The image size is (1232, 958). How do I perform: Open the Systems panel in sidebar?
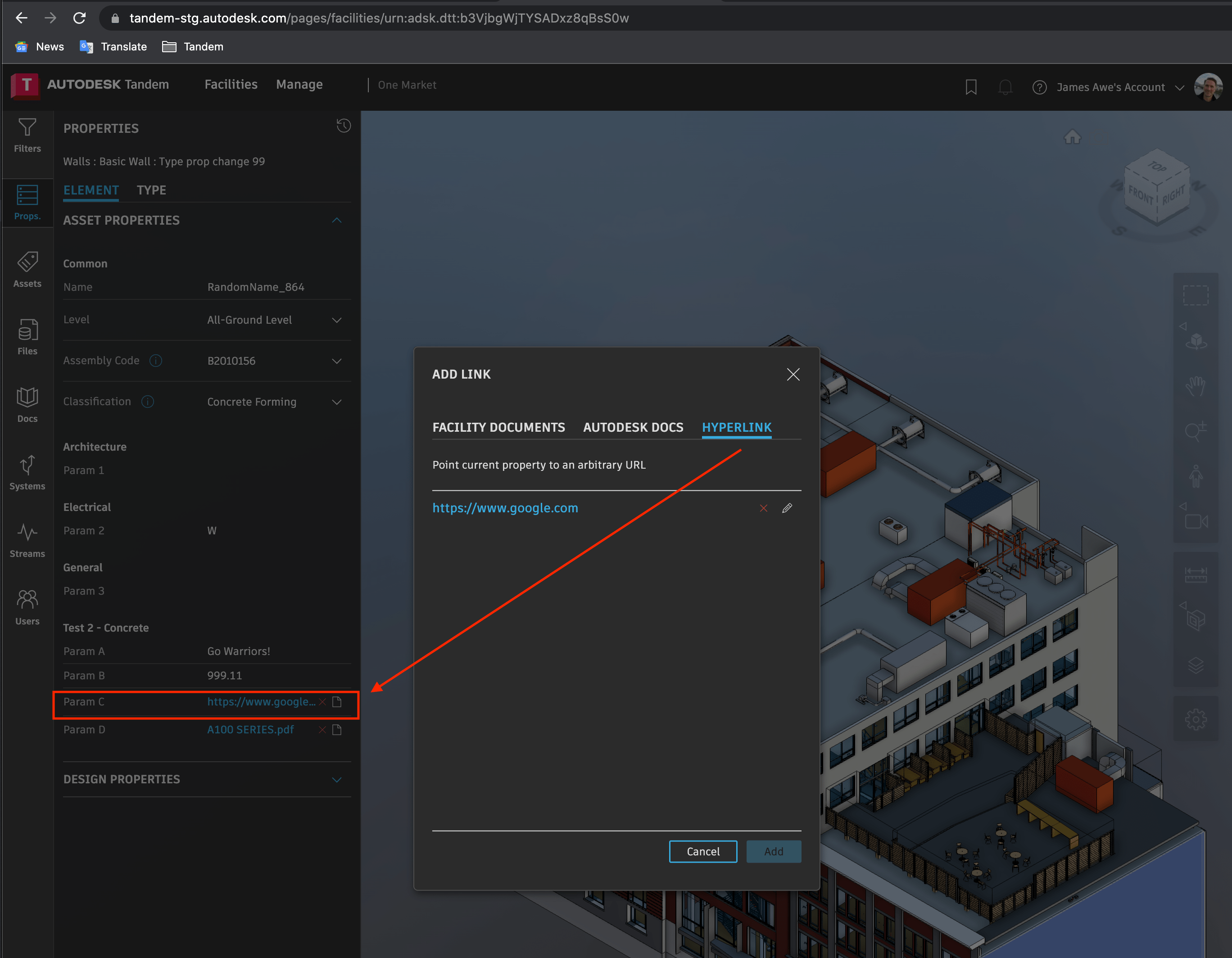(27, 473)
